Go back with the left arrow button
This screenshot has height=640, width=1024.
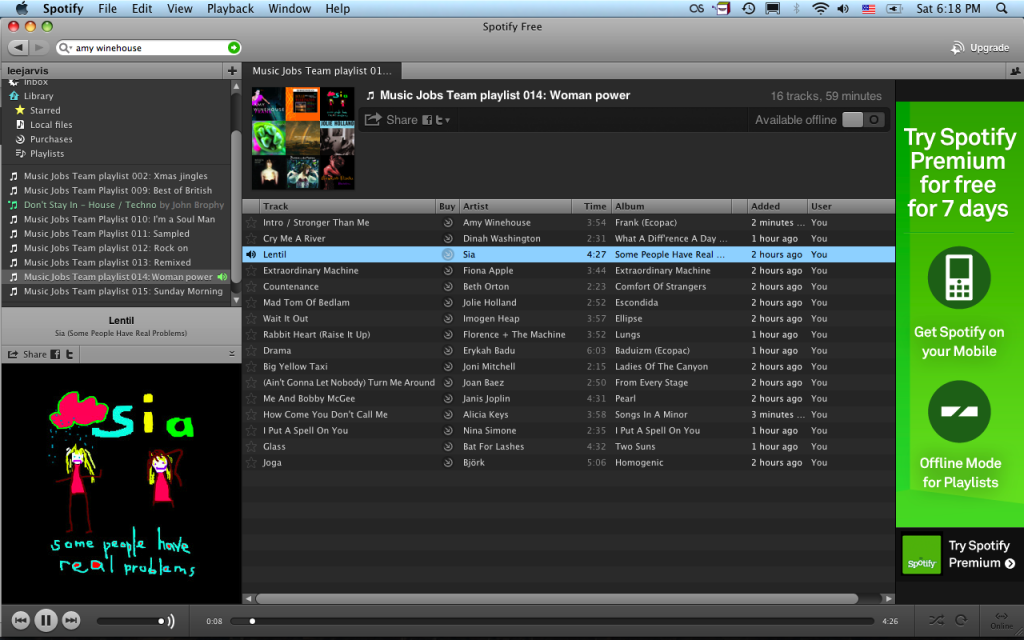18,48
